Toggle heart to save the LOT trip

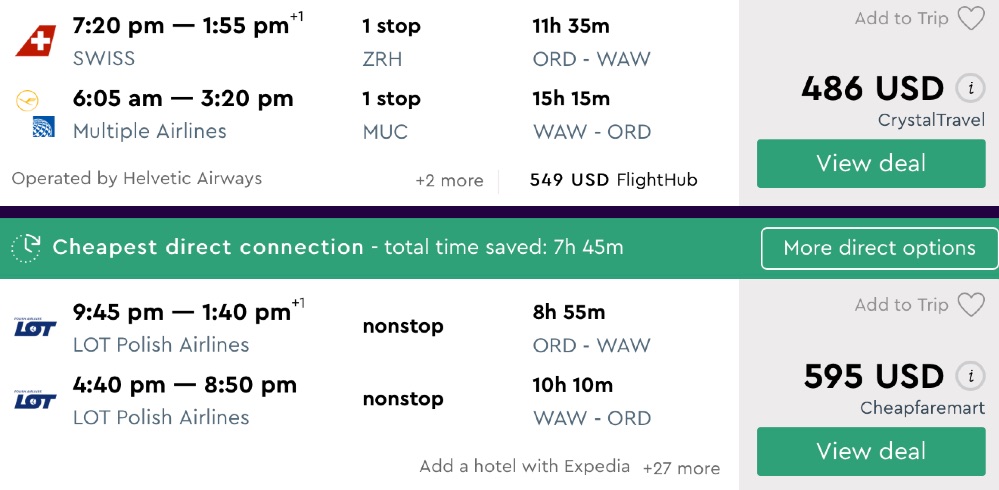[x=971, y=305]
